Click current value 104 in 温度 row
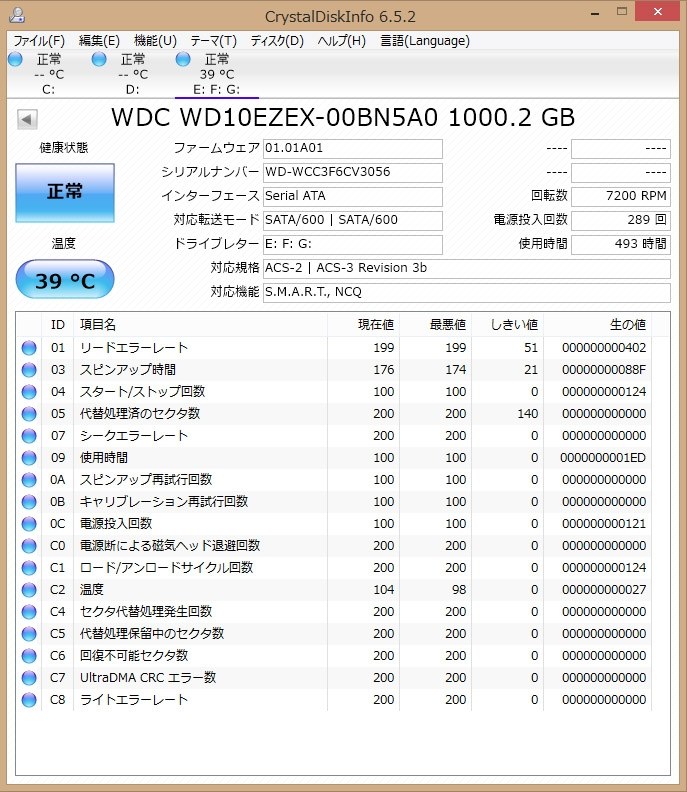 pos(383,589)
